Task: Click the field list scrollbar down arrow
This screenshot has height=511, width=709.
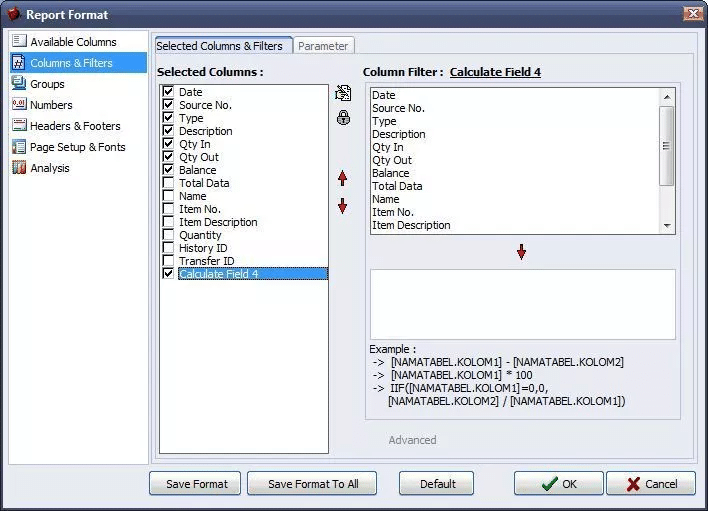Action: [x=667, y=226]
